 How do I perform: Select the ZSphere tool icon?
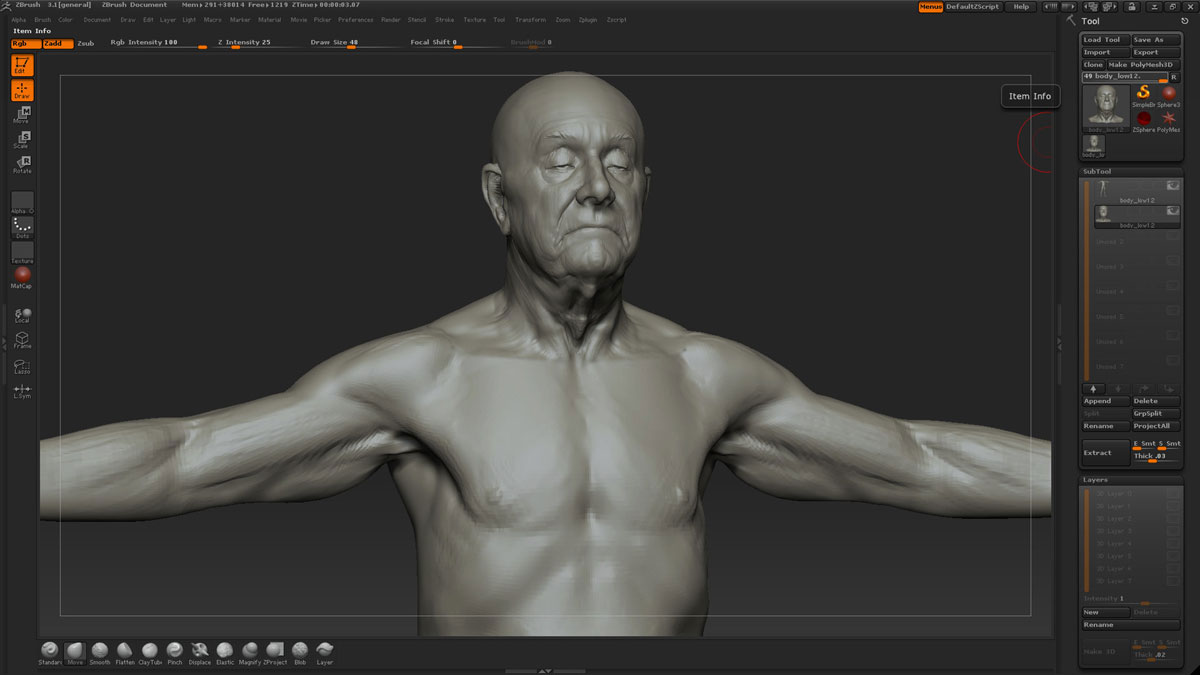point(1144,119)
